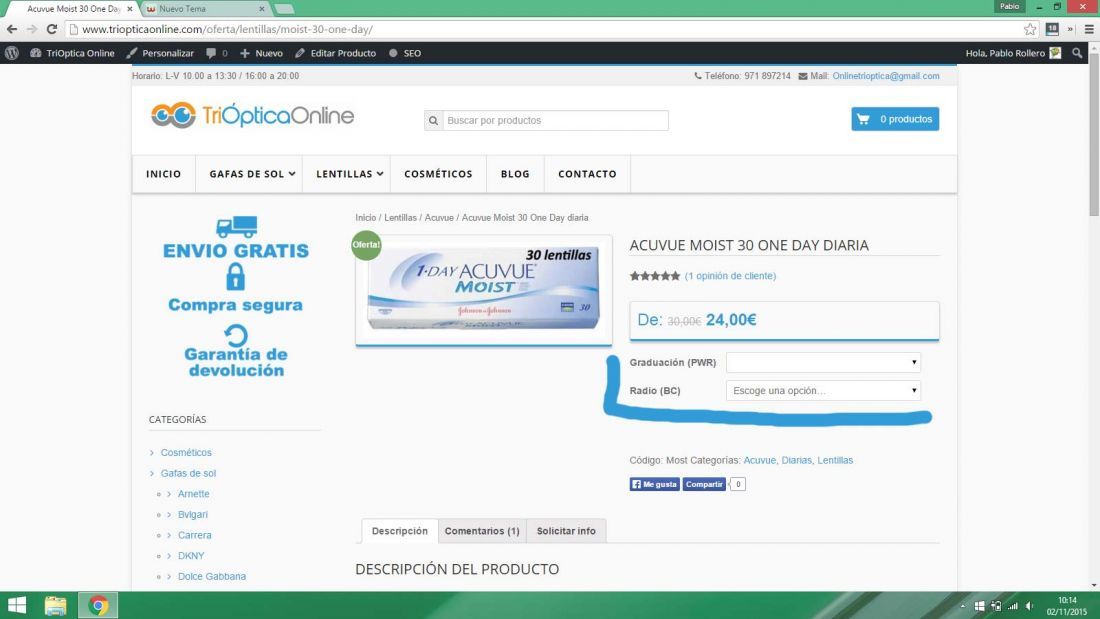
Task: Open Graduación (PWR) dropdown
Action: coord(823,362)
